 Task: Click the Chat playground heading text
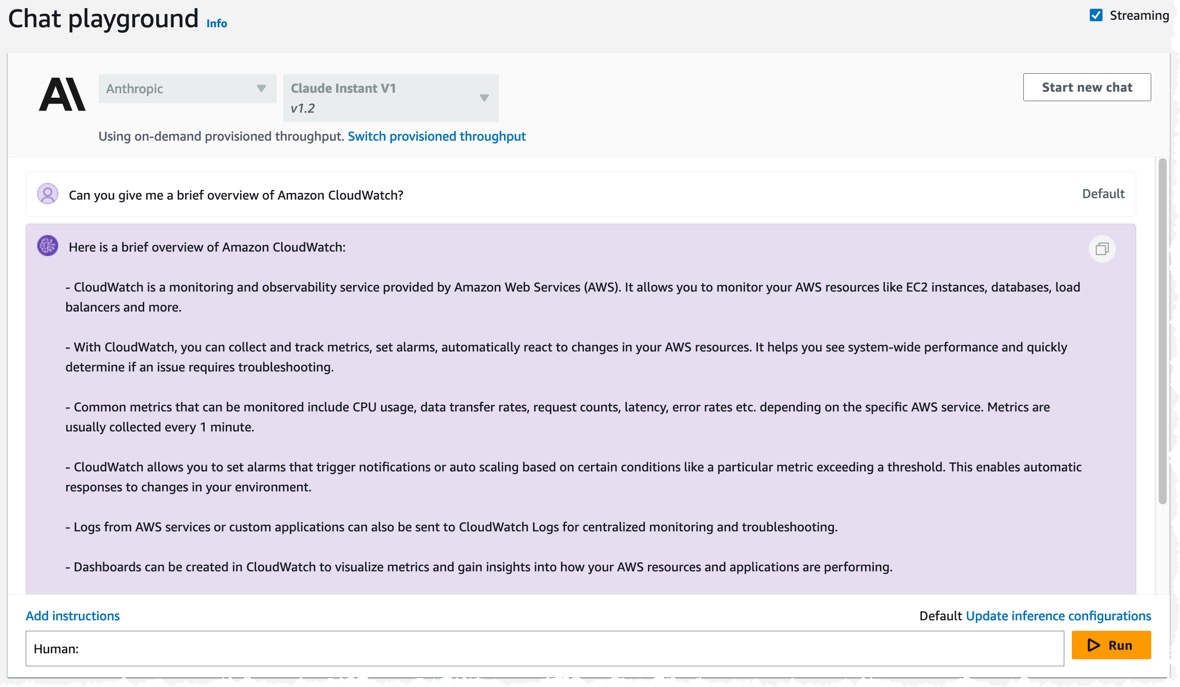(103, 18)
